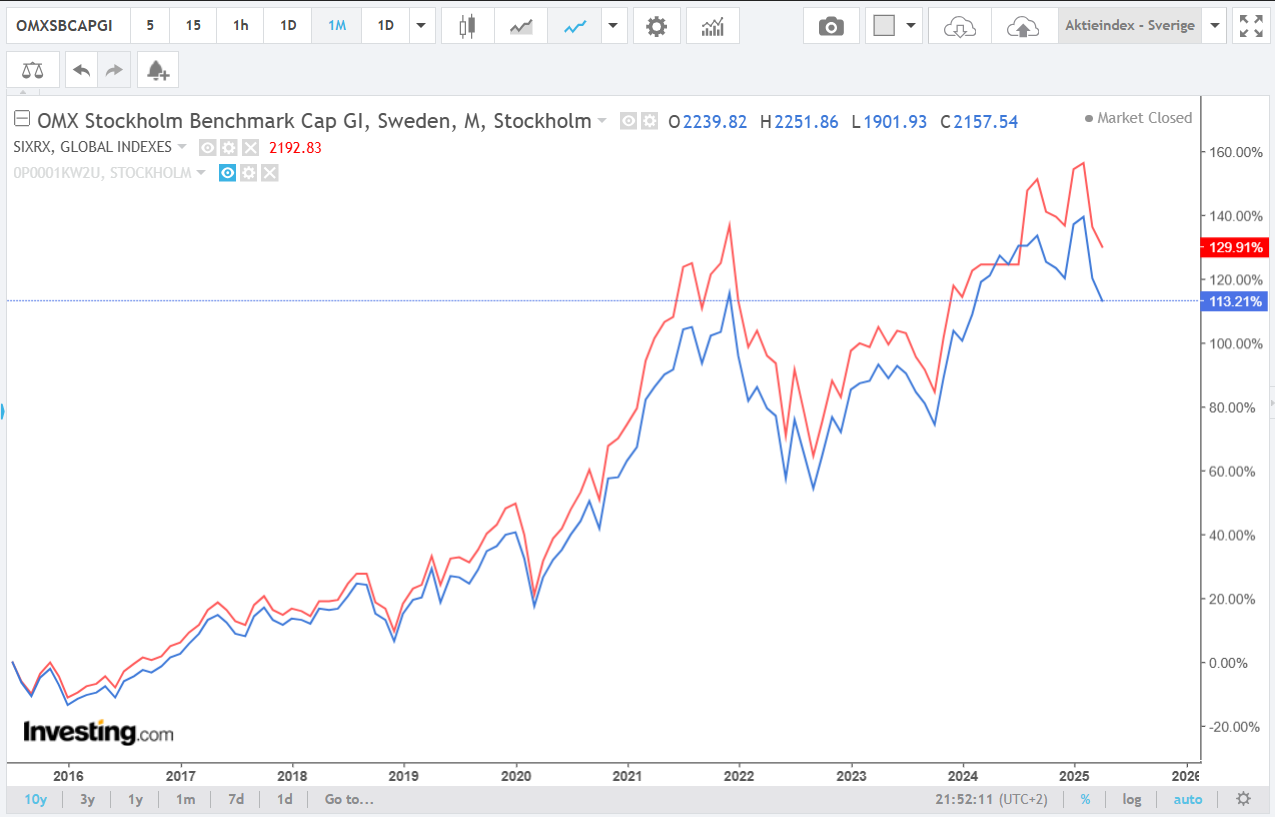Toggle percent scale in bottom bar
Viewport: 1275px width, 817px height.
tap(1085, 799)
